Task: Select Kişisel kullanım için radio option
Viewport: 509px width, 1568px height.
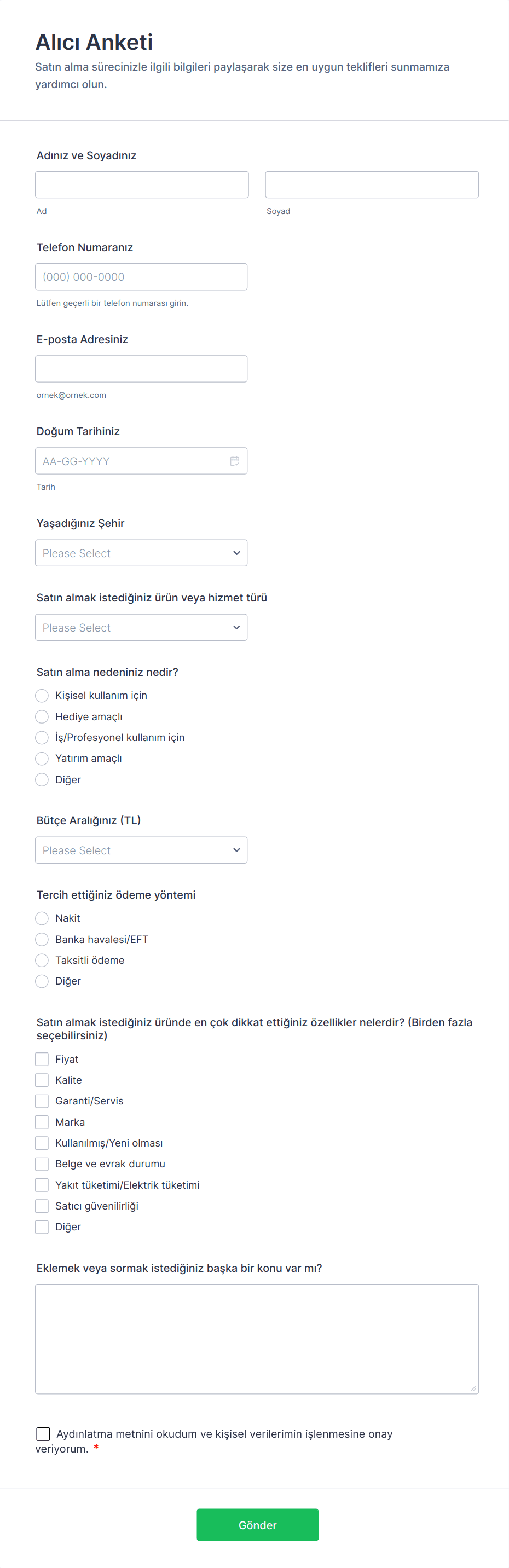Action: pos(42,695)
